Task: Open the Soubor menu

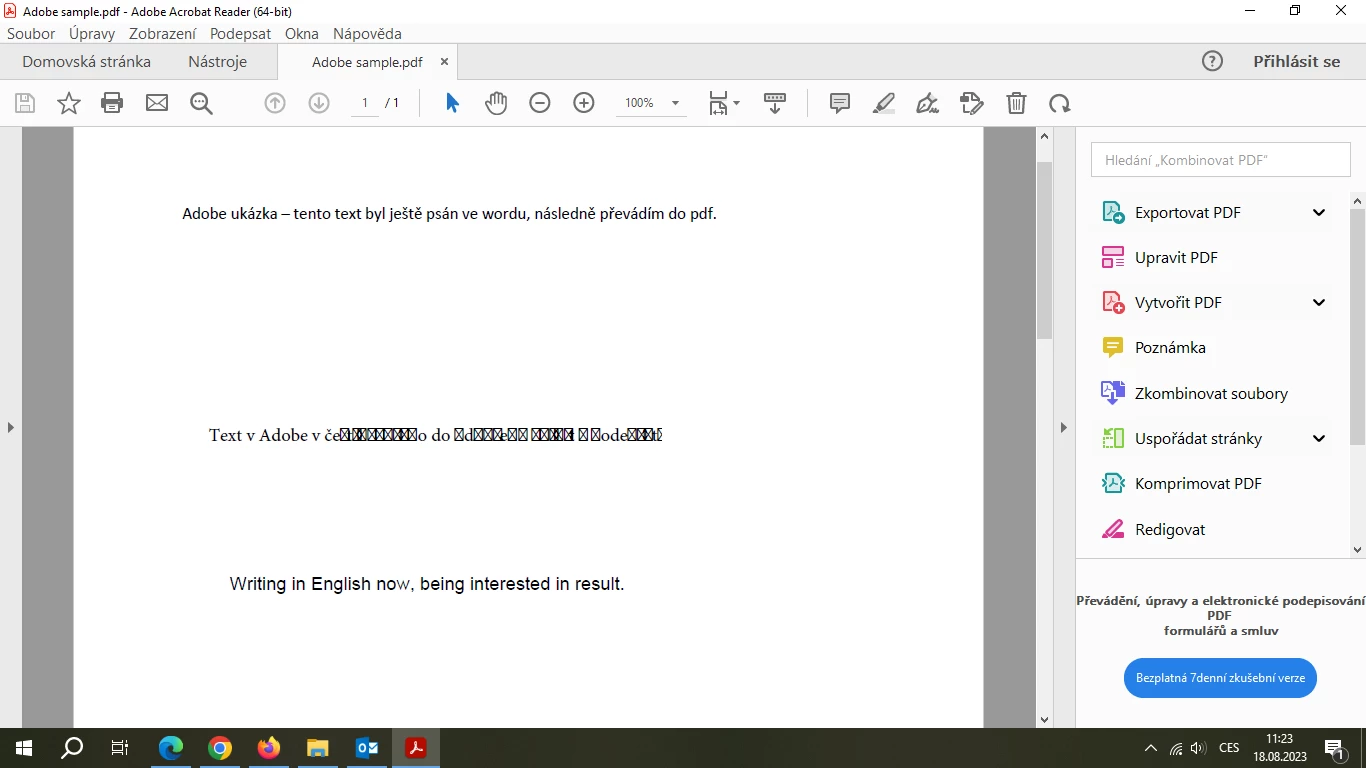Action: [31, 33]
